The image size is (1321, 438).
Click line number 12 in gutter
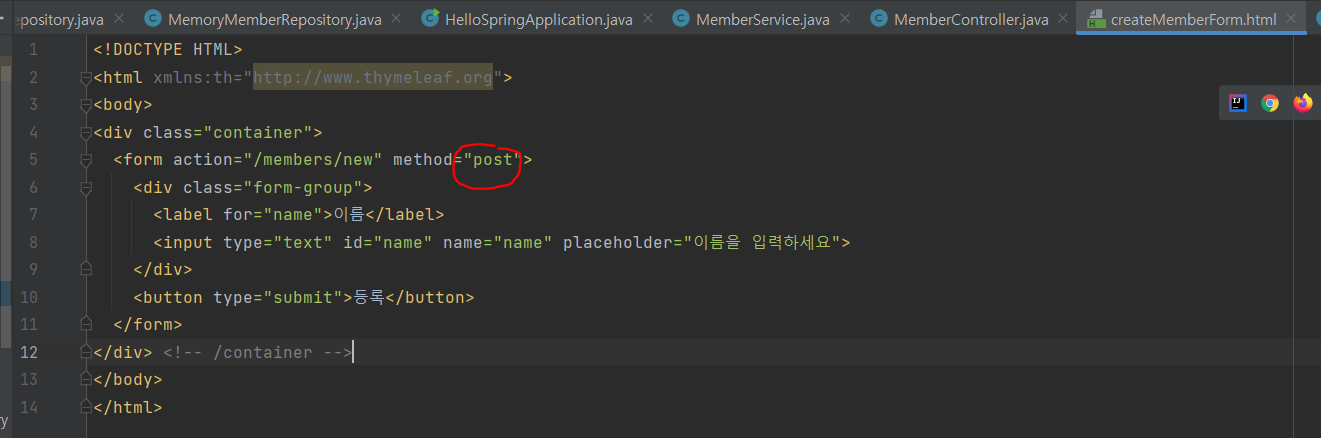pos(29,352)
